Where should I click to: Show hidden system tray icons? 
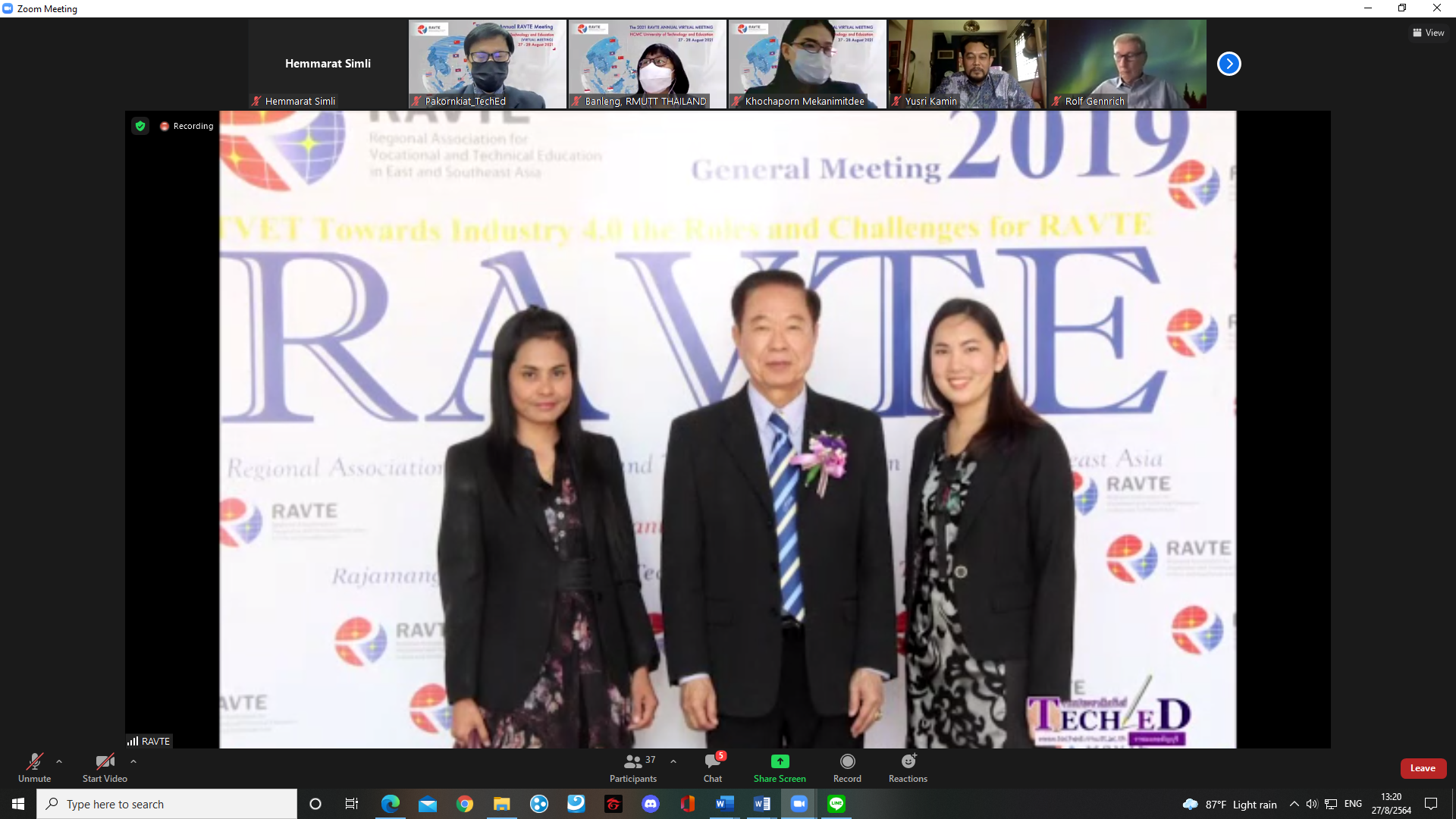coord(1294,804)
